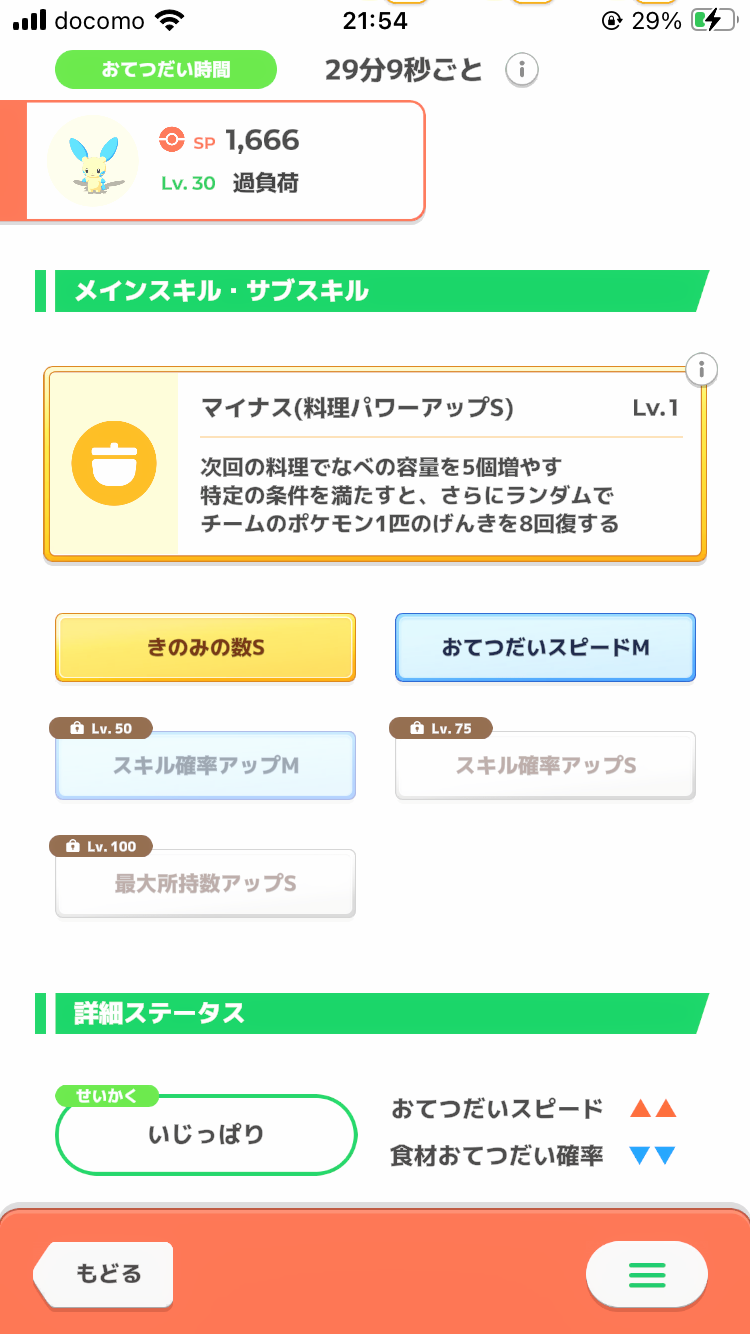This screenshot has height=1334, width=750.
Task: Open the green hamburger menu
Action: (x=646, y=1275)
